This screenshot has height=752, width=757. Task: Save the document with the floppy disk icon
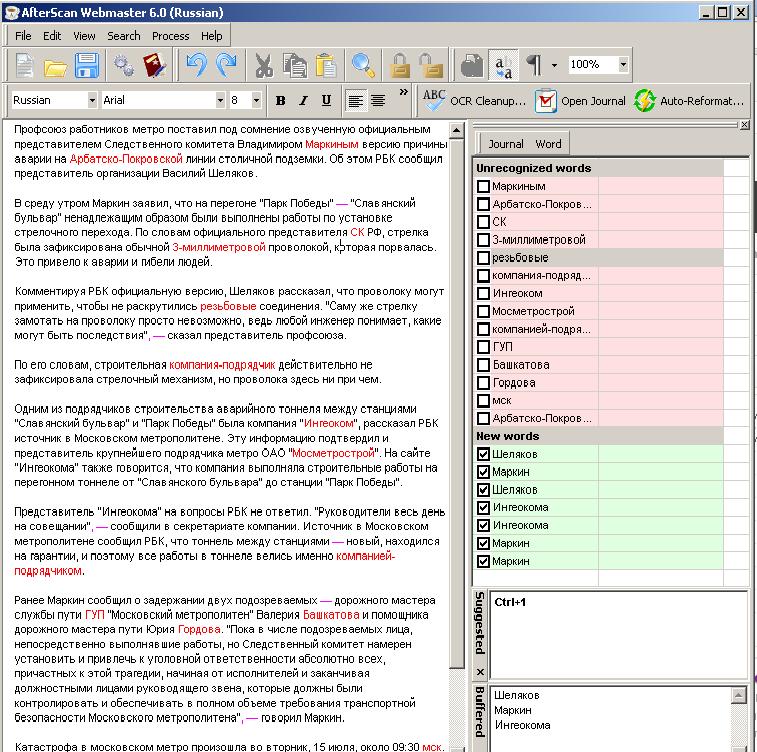[87, 65]
